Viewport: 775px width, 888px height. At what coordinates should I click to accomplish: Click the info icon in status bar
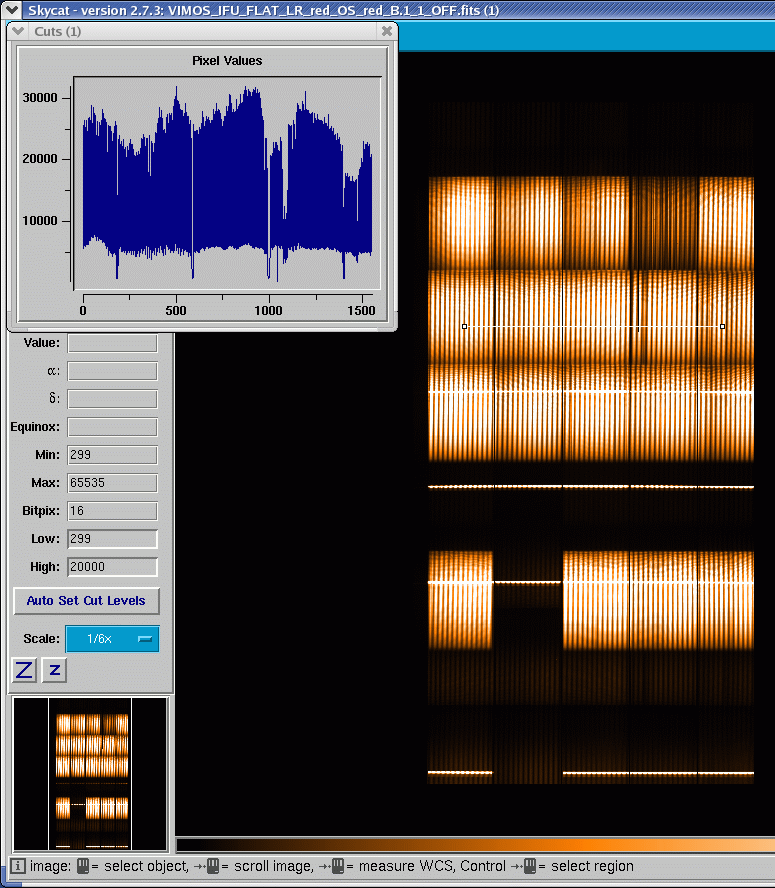click(18, 866)
